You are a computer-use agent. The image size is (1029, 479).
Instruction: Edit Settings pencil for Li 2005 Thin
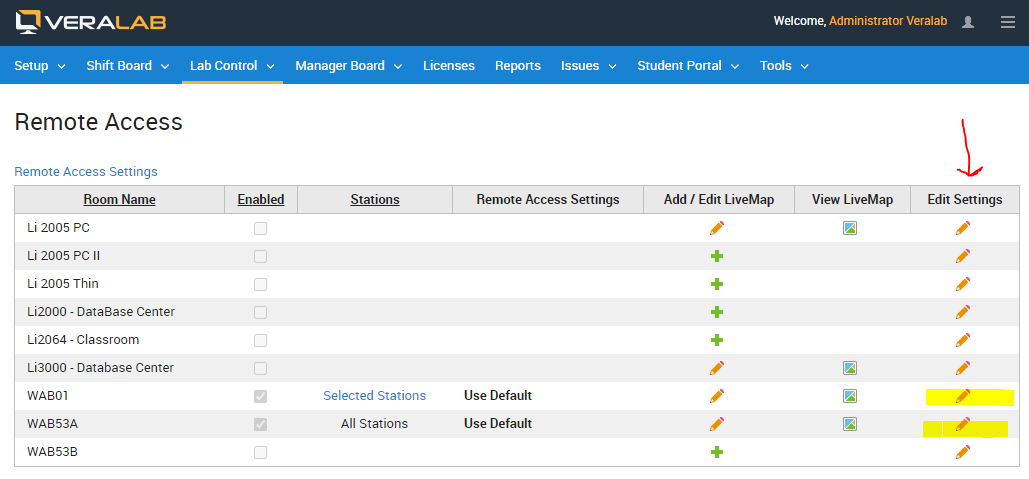[963, 284]
